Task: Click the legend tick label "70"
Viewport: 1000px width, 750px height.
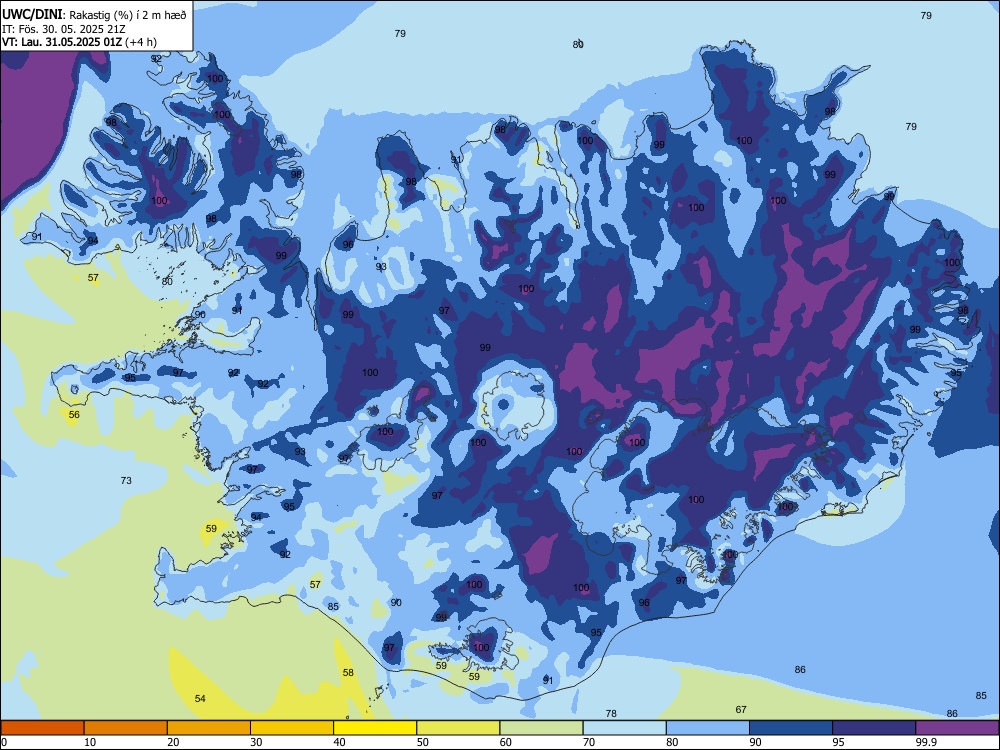Action: [x=589, y=742]
